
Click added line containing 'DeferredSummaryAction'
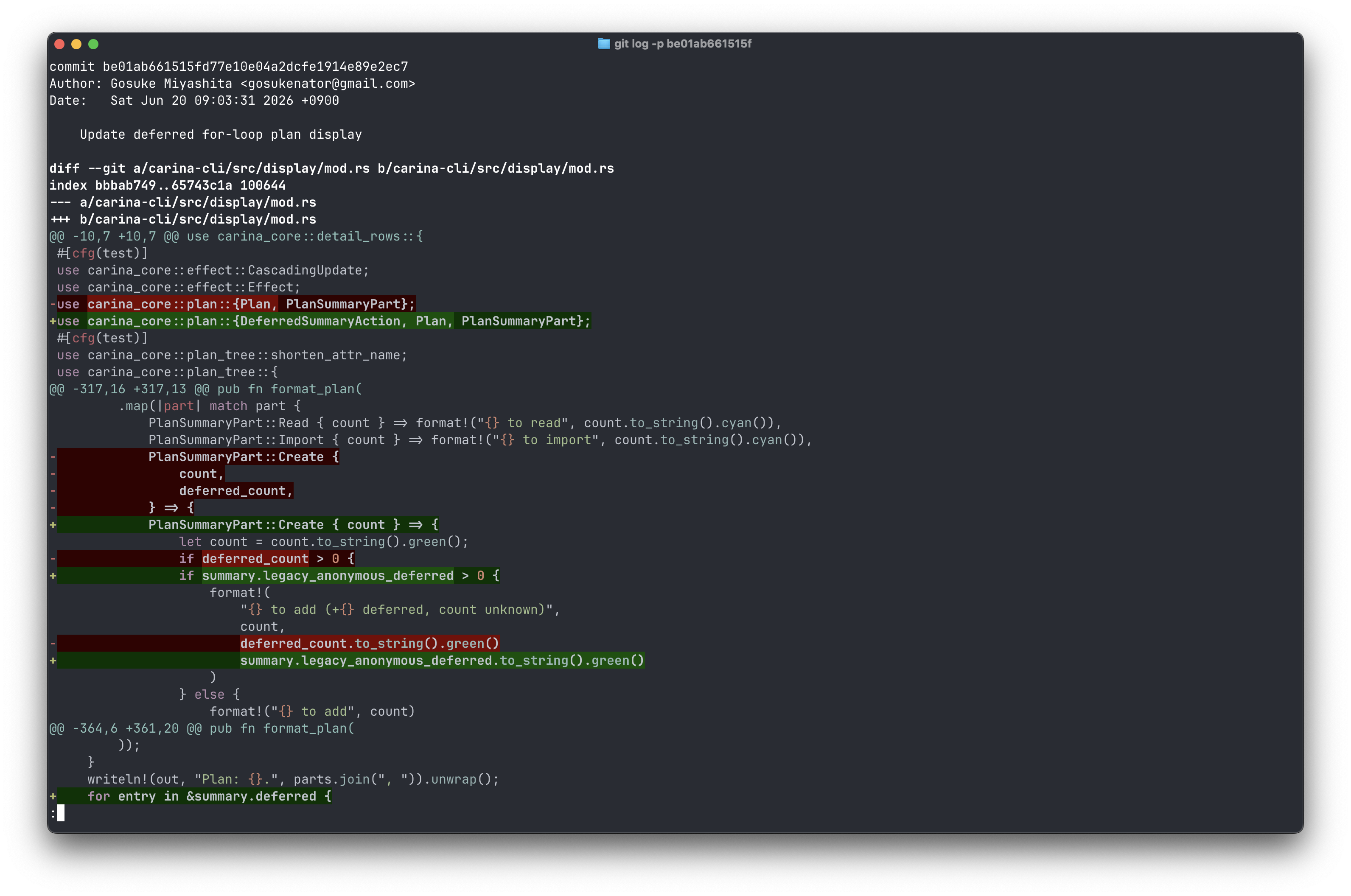click(x=320, y=321)
